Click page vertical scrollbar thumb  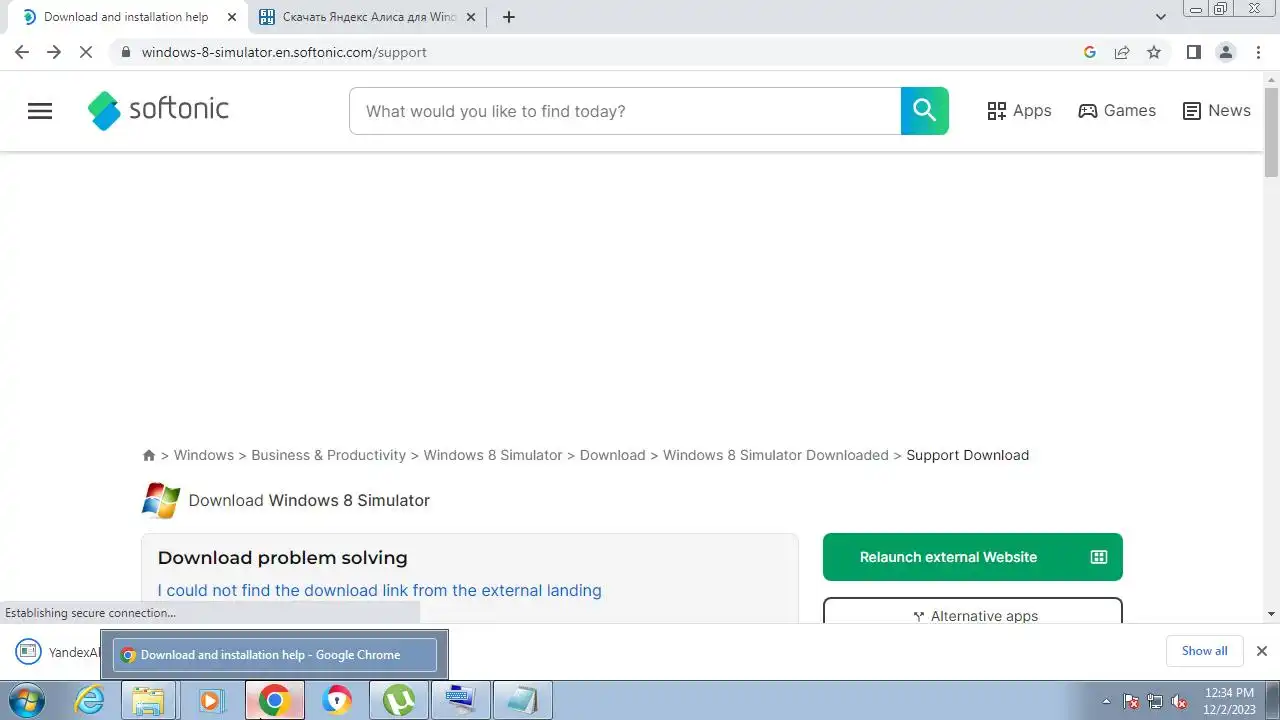[x=1272, y=132]
